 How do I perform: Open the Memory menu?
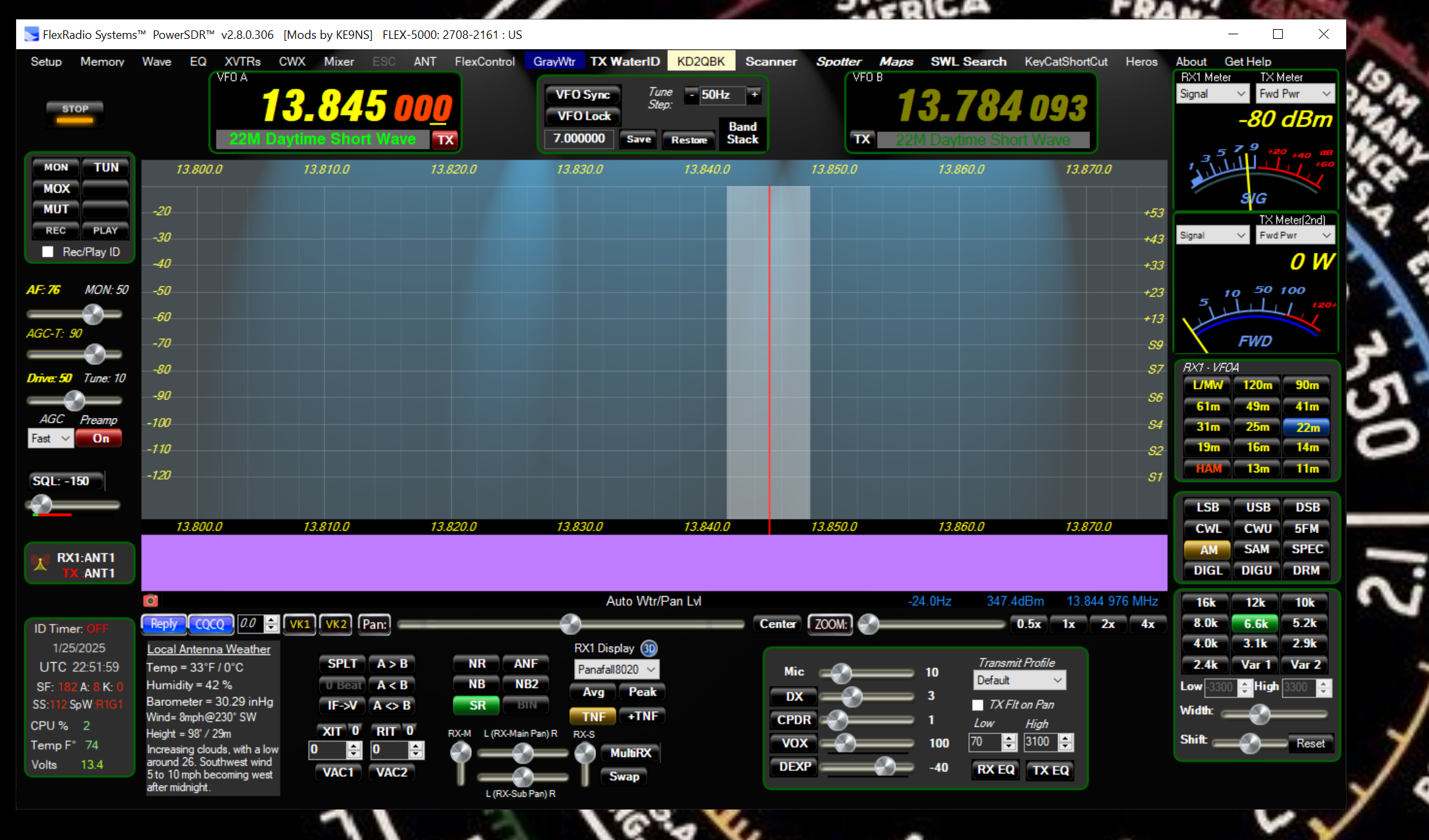102,61
